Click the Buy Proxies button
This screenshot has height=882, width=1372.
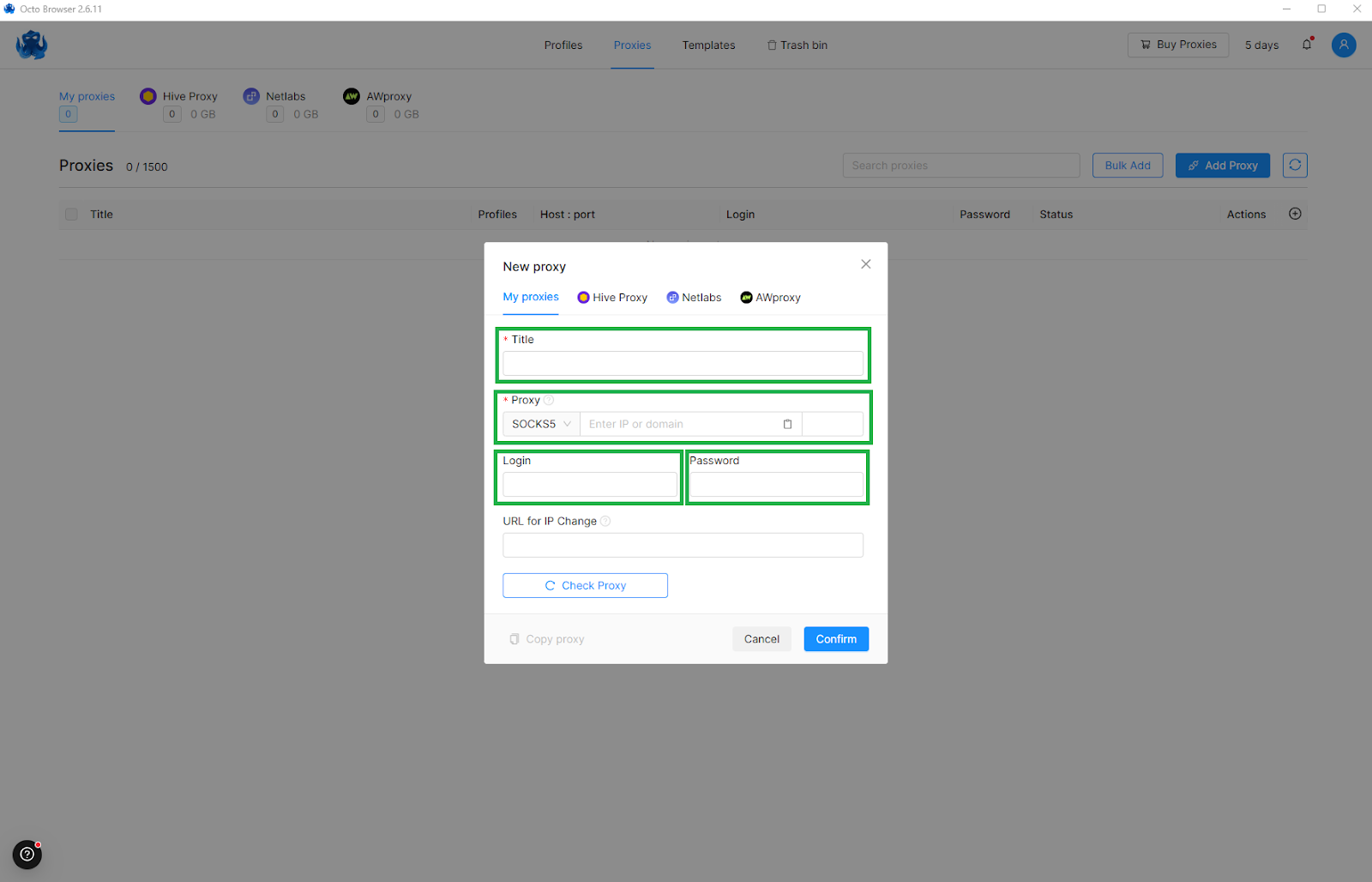click(1178, 45)
